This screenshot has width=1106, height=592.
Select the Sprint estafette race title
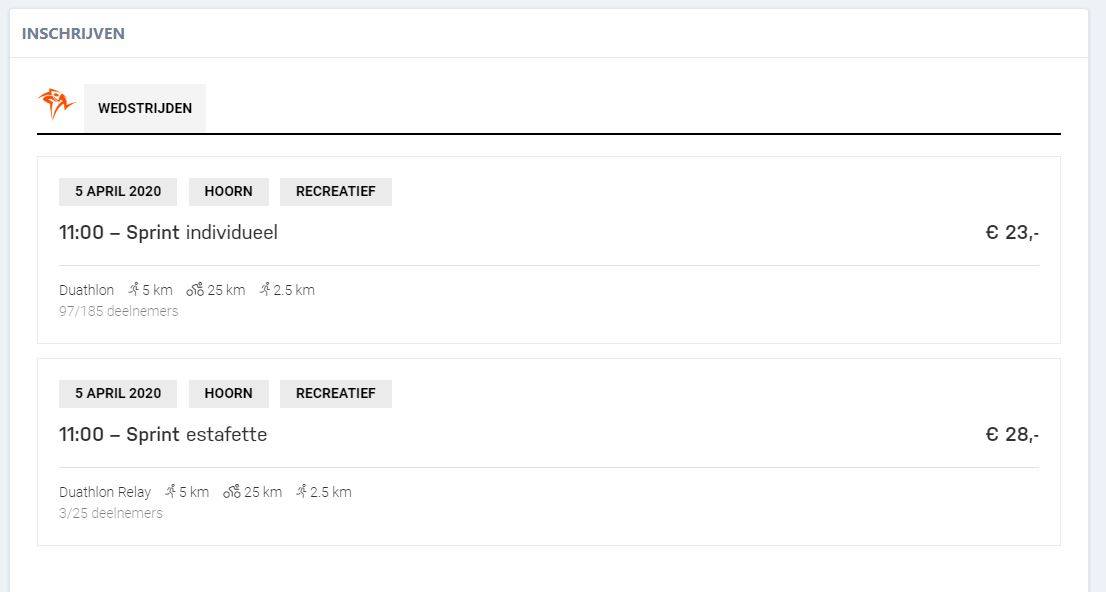coord(163,434)
